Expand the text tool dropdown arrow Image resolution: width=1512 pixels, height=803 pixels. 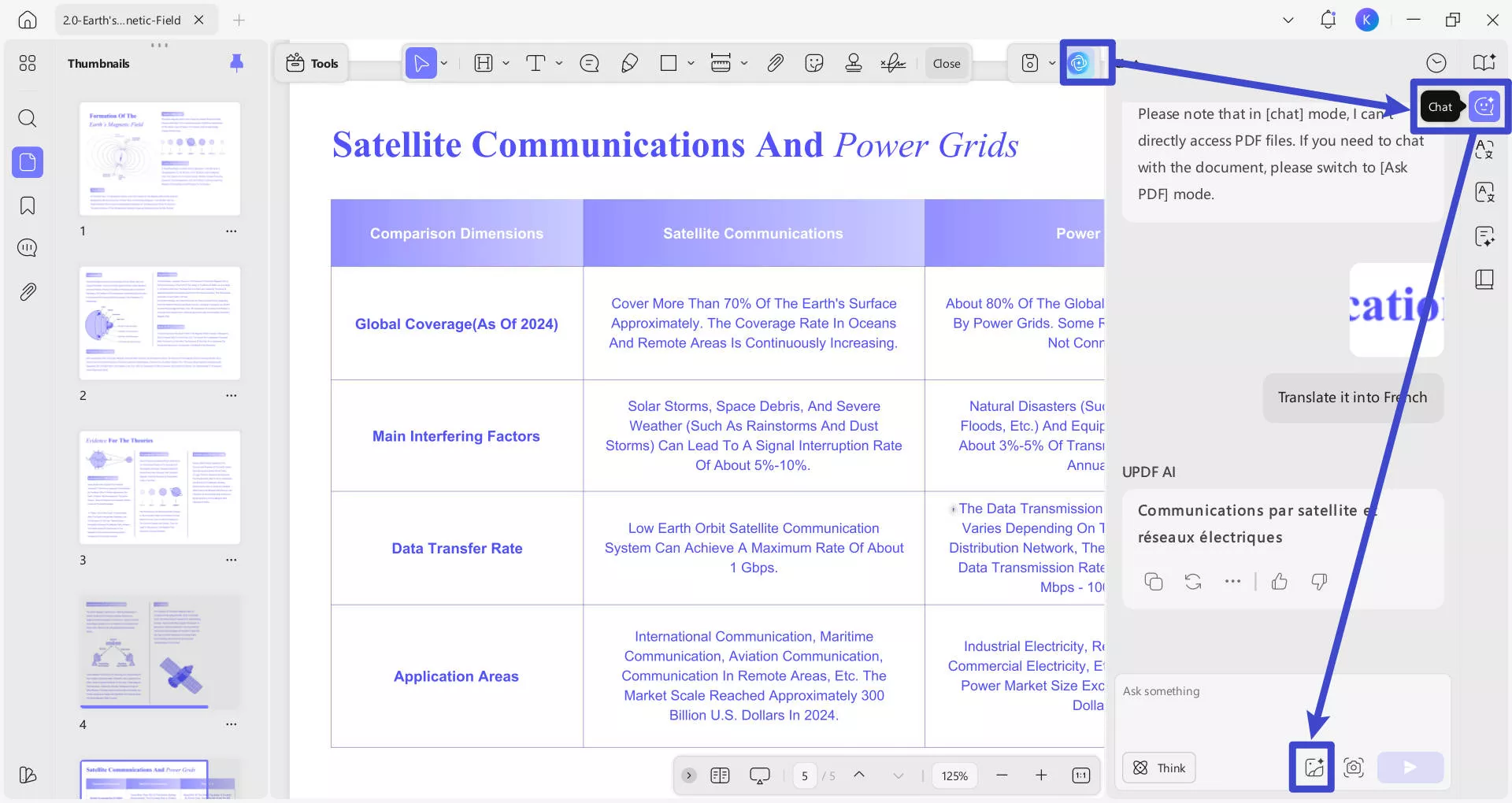(559, 63)
